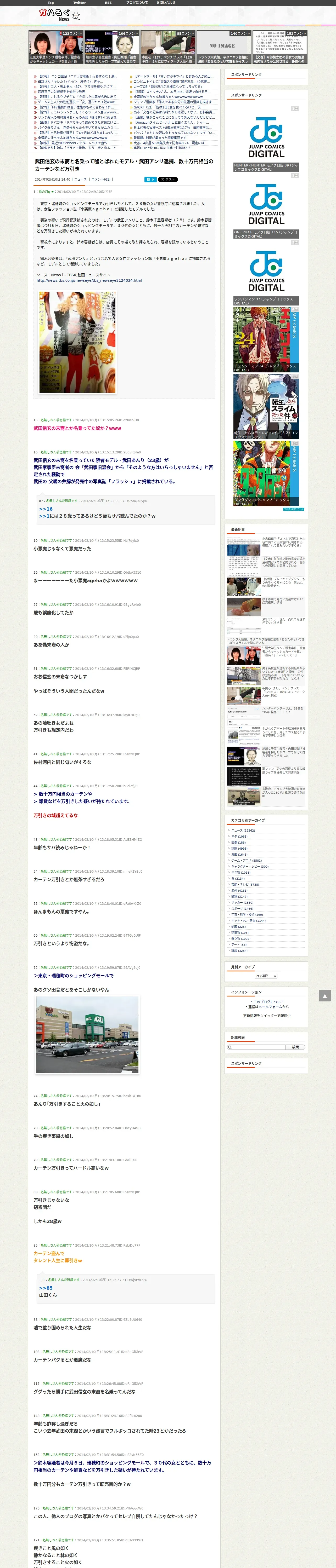
Task: Click the article title about 武田アンリ逮捕
Action: click(x=124, y=165)
